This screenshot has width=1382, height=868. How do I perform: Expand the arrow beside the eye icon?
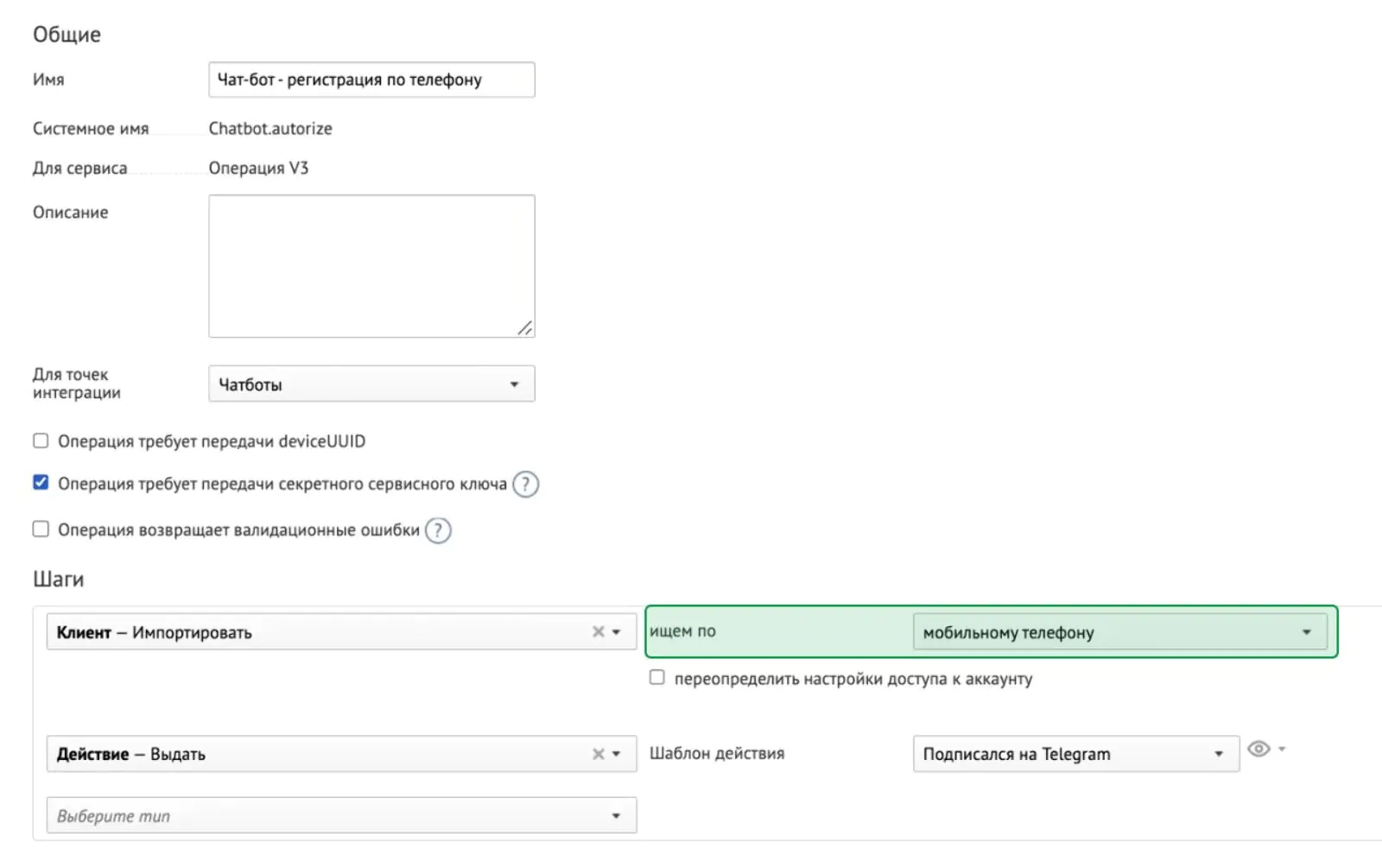[x=1282, y=749]
